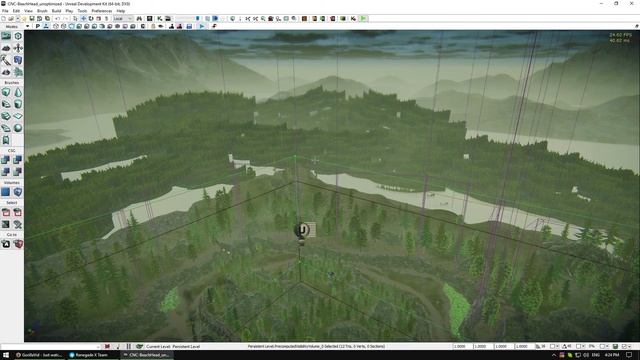Redo the last action
Image resolution: width=640 pixels, height=360 pixels.
tap(65, 19)
